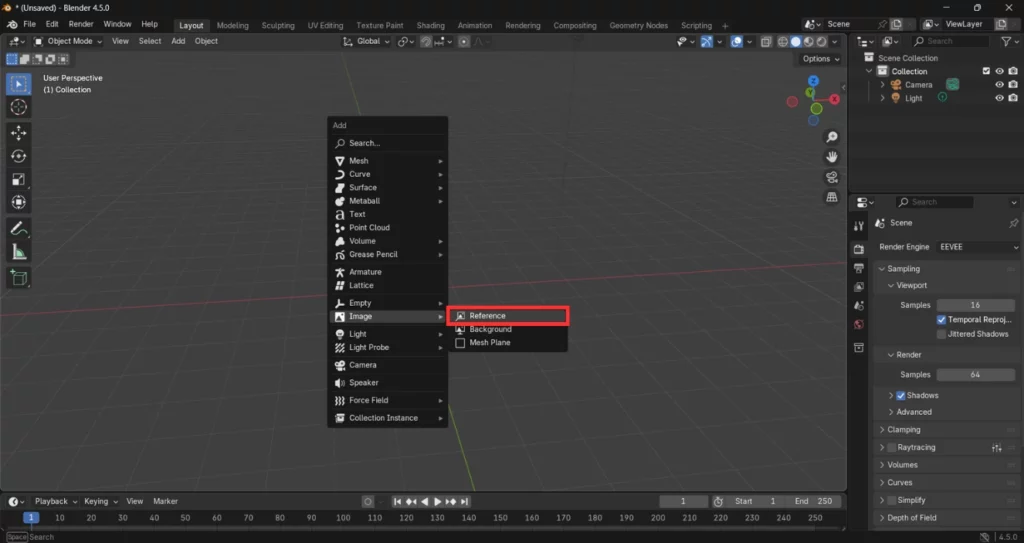This screenshot has width=1024, height=543.
Task: Click the Options button in viewport header
Action: tap(820, 59)
